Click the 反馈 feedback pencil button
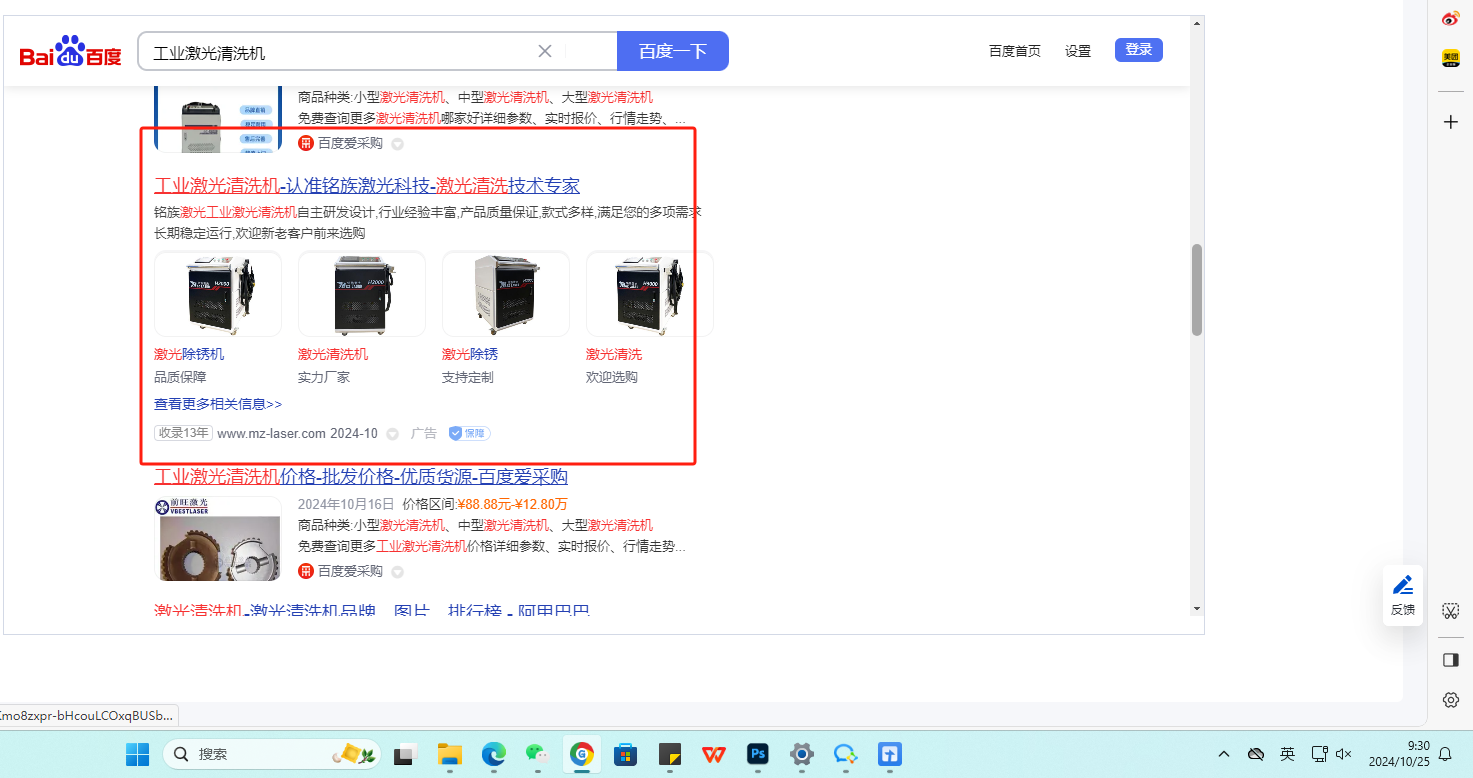 [1402, 594]
